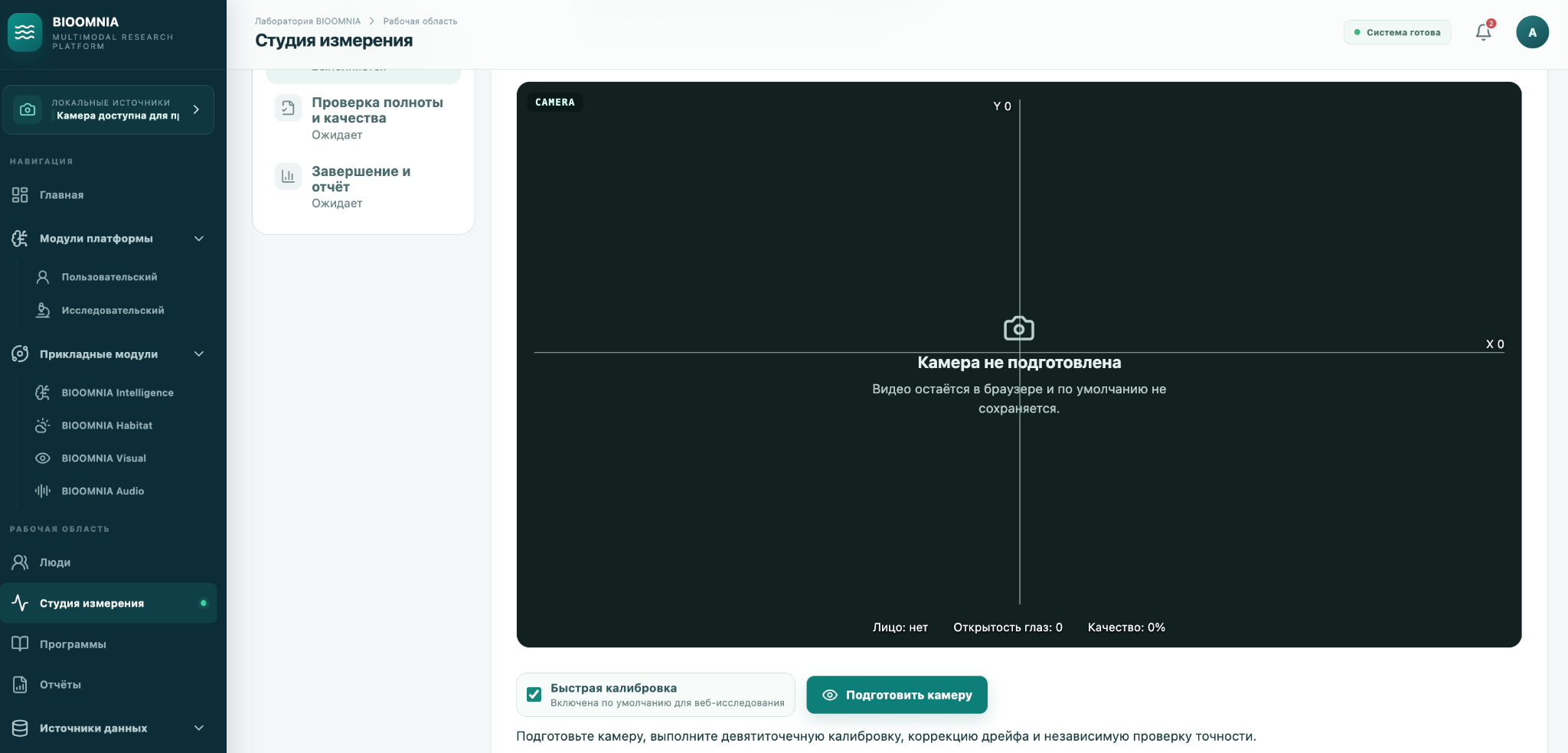This screenshot has height=753, width=1568.
Task: Open the user avatar menu
Action: [x=1532, y=32]
